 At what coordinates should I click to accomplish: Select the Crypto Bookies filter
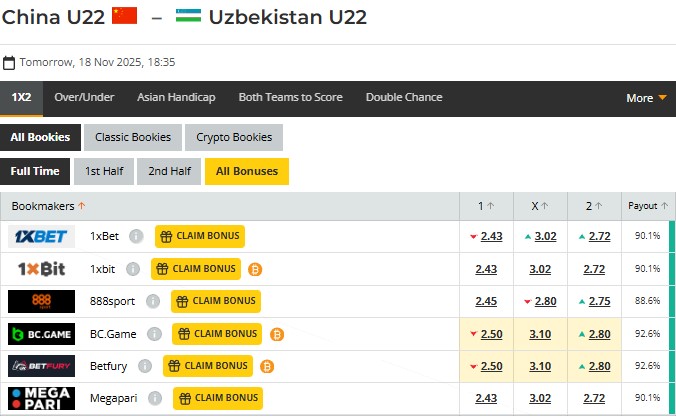tap(234, 137)
